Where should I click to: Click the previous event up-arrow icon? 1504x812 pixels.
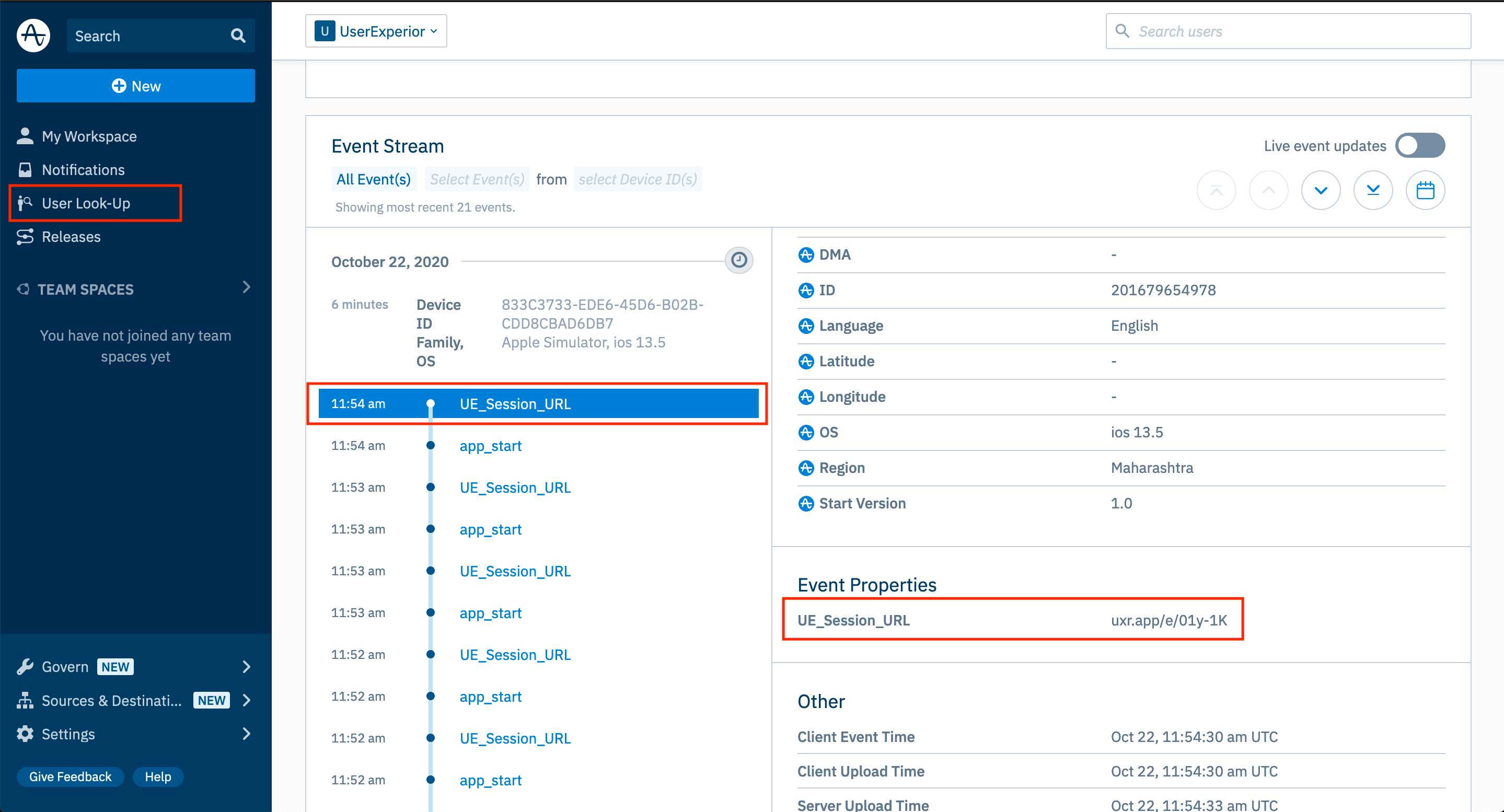[1269, 190]
